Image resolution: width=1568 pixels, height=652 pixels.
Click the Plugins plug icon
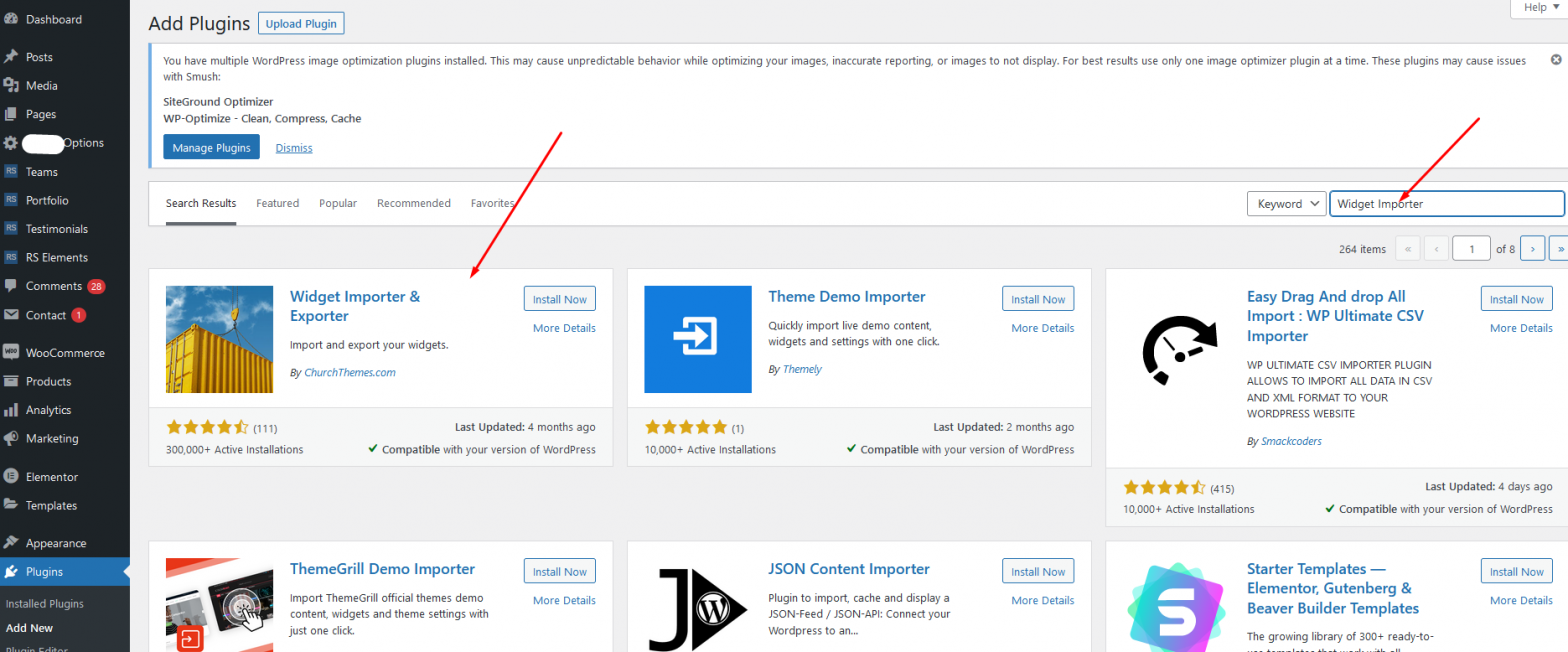[x=11, y=572]
